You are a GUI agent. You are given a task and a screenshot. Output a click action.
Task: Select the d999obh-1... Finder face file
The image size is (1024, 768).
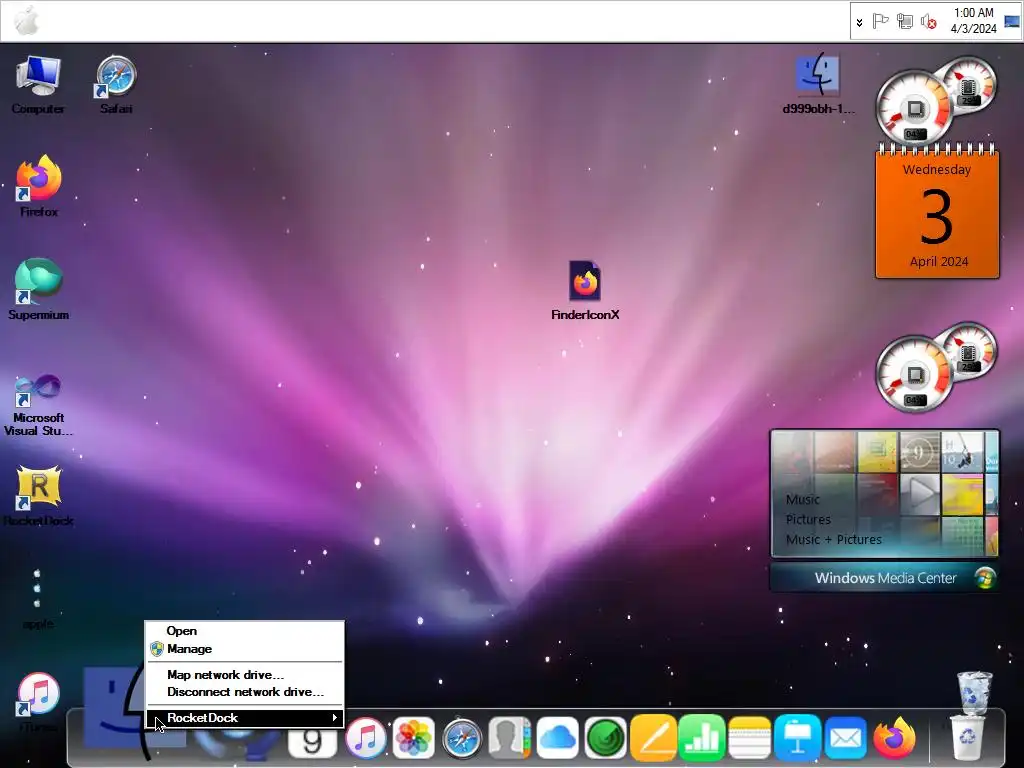tap(818, 85)
